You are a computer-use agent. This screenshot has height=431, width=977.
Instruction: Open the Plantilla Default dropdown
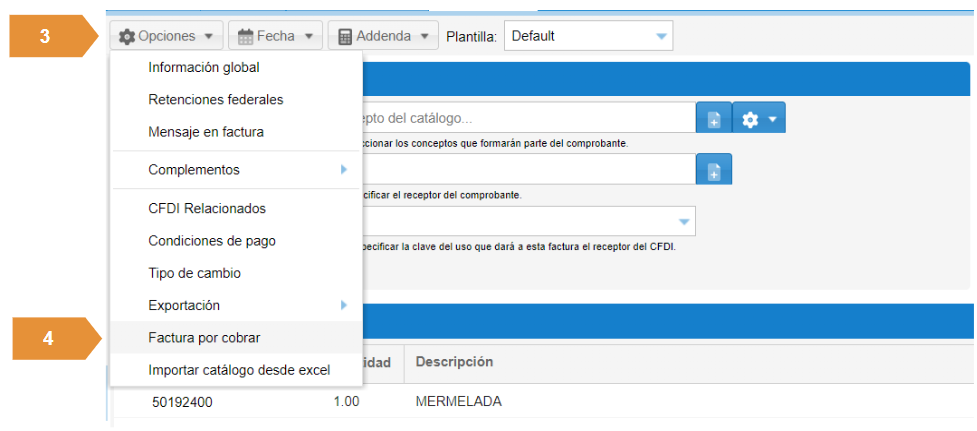click(588, 36)
